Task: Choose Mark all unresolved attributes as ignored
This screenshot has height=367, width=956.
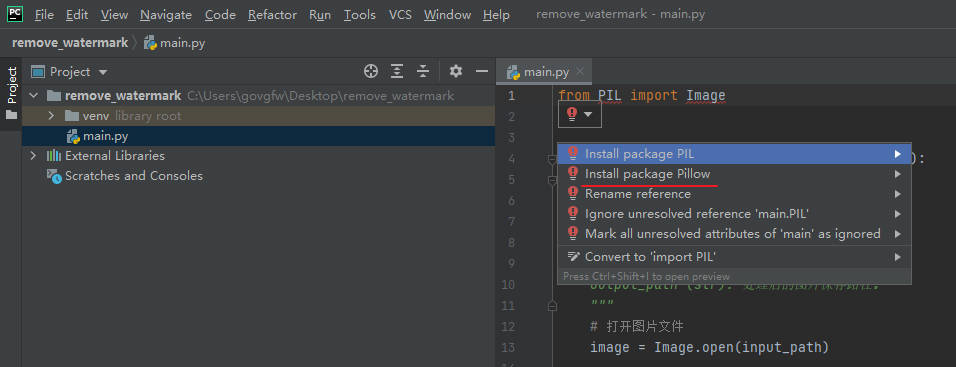Action: pos(734,234)
